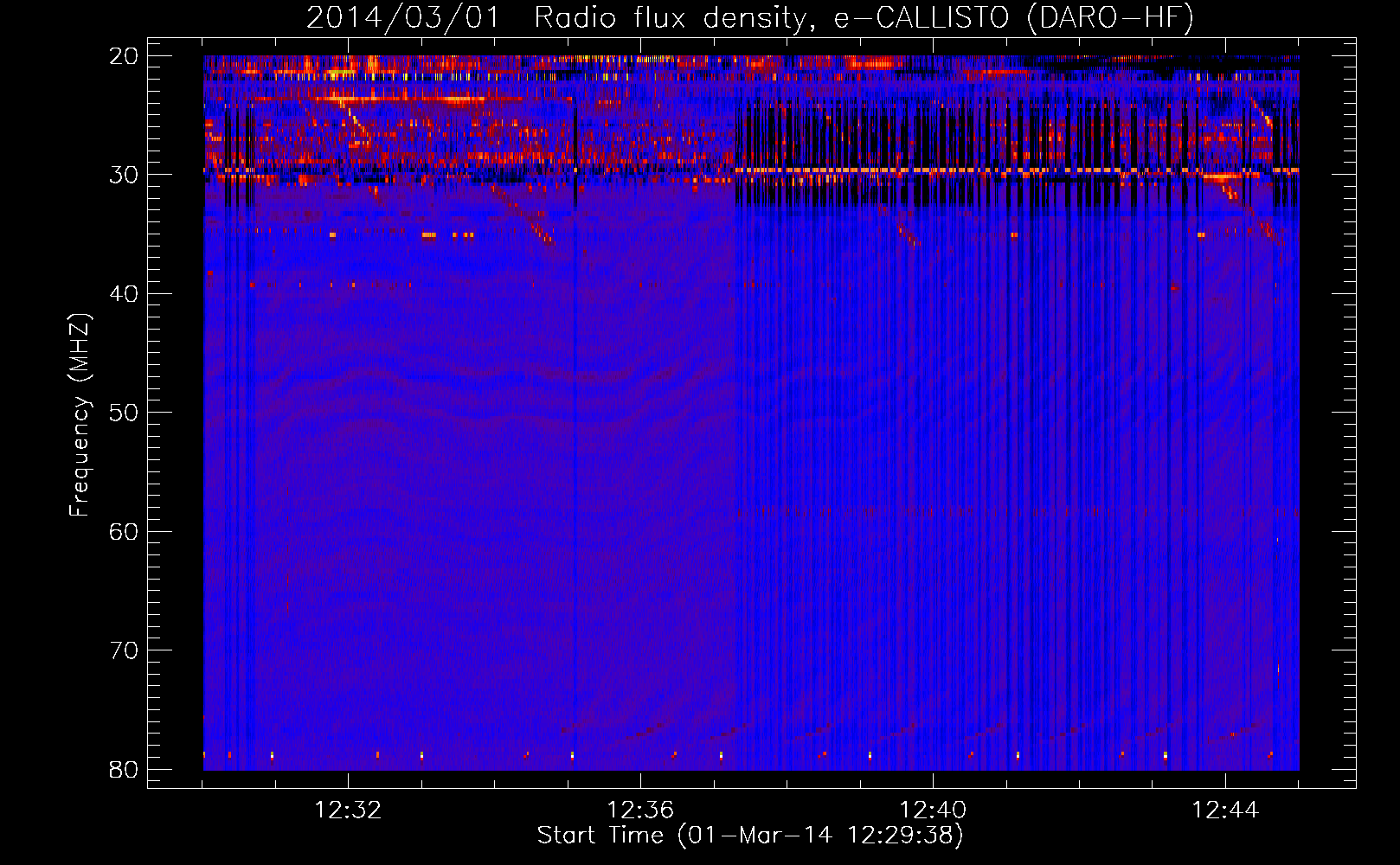This screenshot has height=865, width=1400.
Task: Click the 40 frequency tick label
Action: point(124,294)
